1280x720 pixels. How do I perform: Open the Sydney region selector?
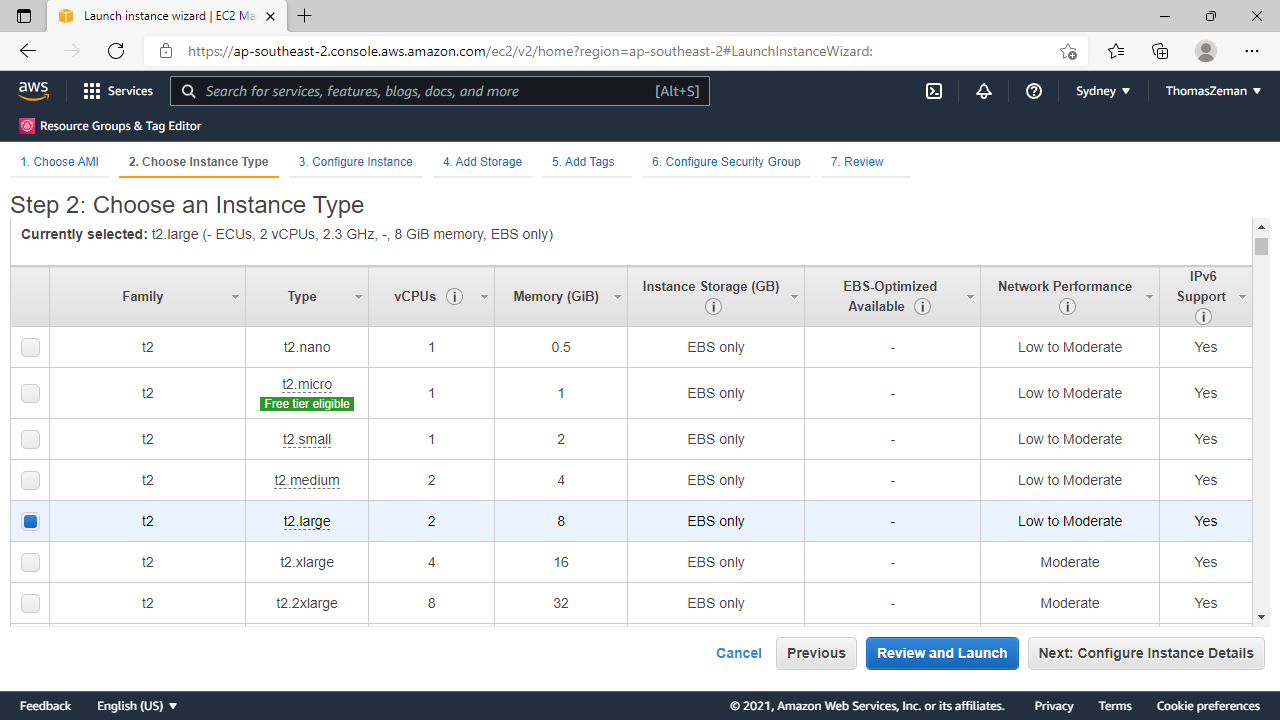coord(1103,91)
